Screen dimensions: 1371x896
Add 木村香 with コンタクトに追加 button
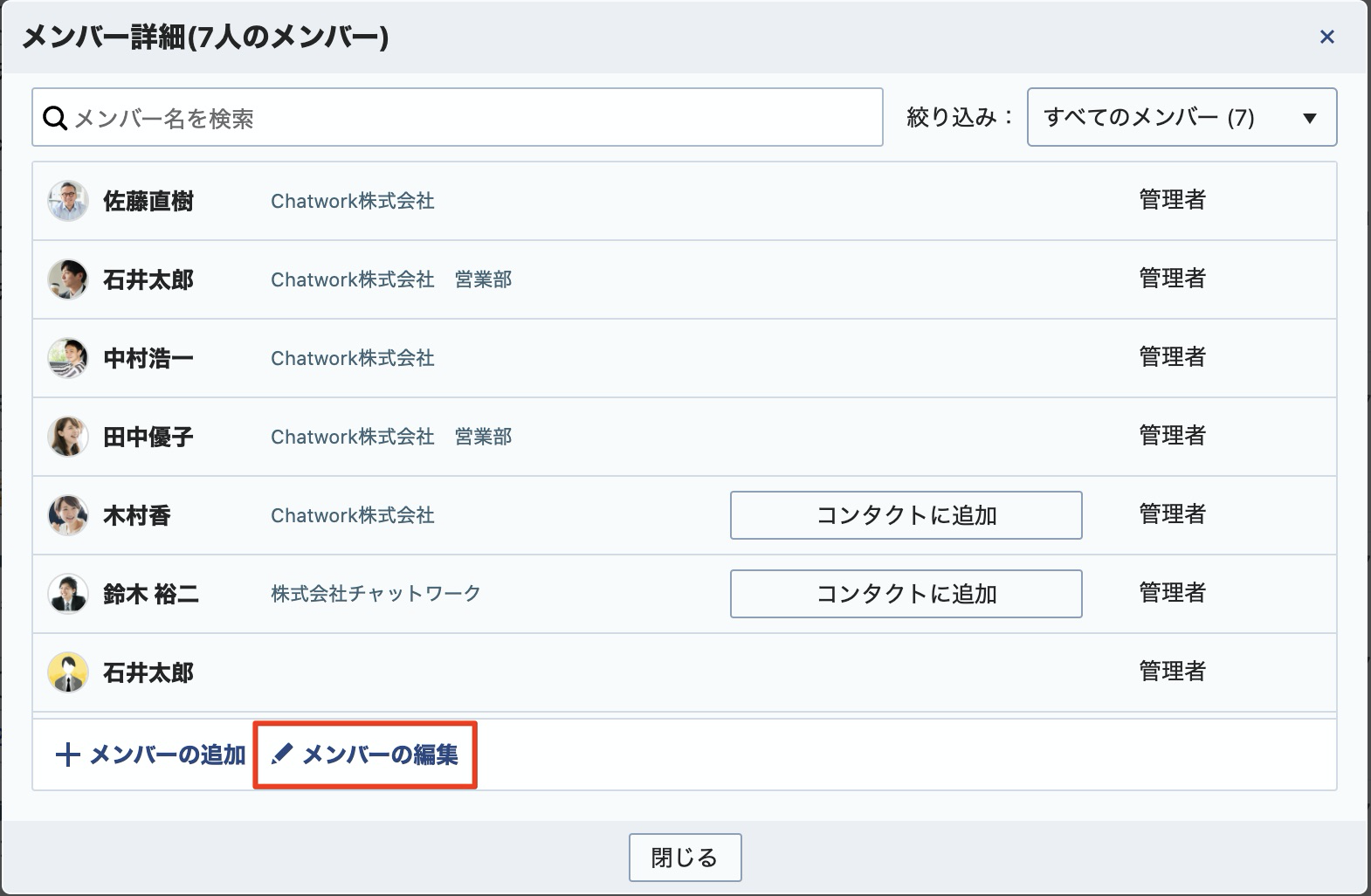pos(906,515)
